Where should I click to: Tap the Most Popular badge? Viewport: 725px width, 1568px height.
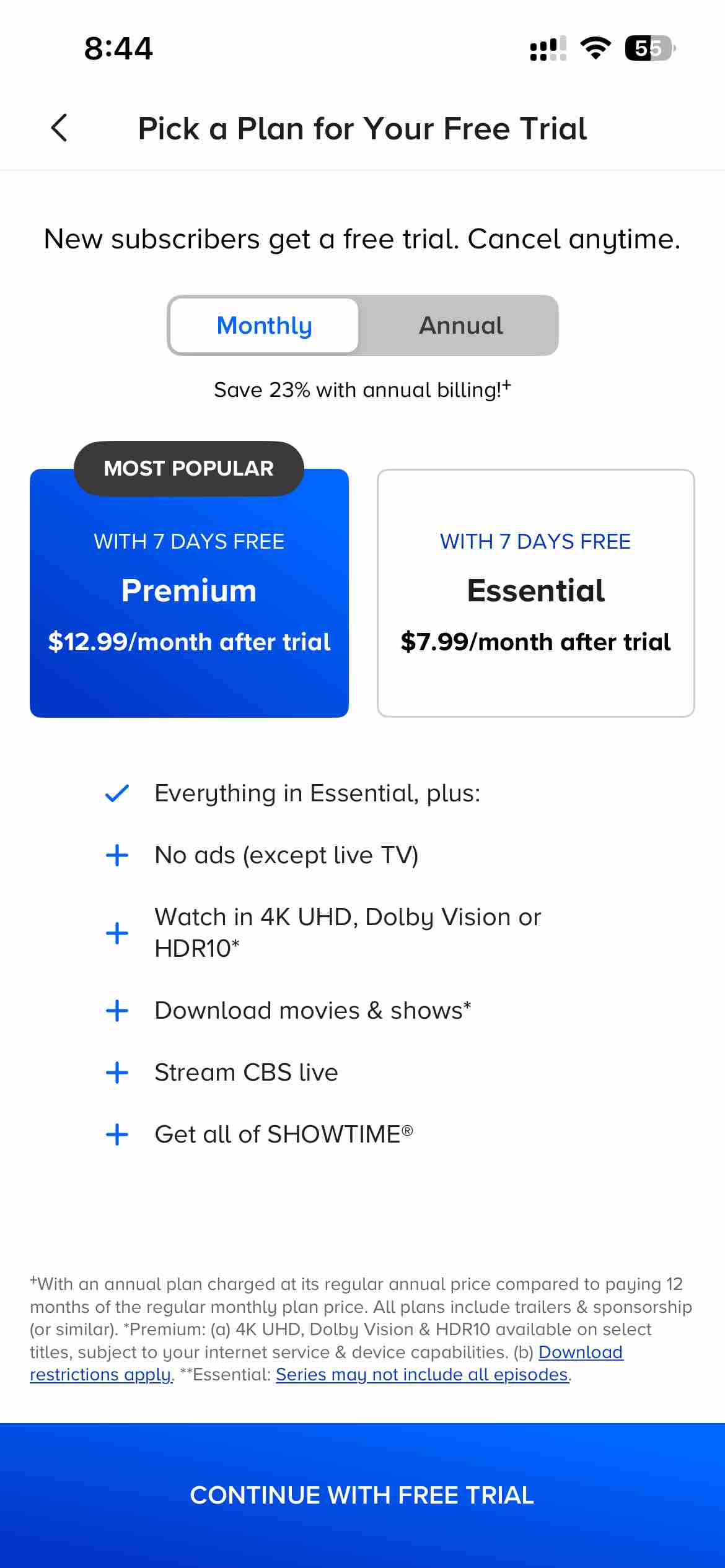coord(189,468)
